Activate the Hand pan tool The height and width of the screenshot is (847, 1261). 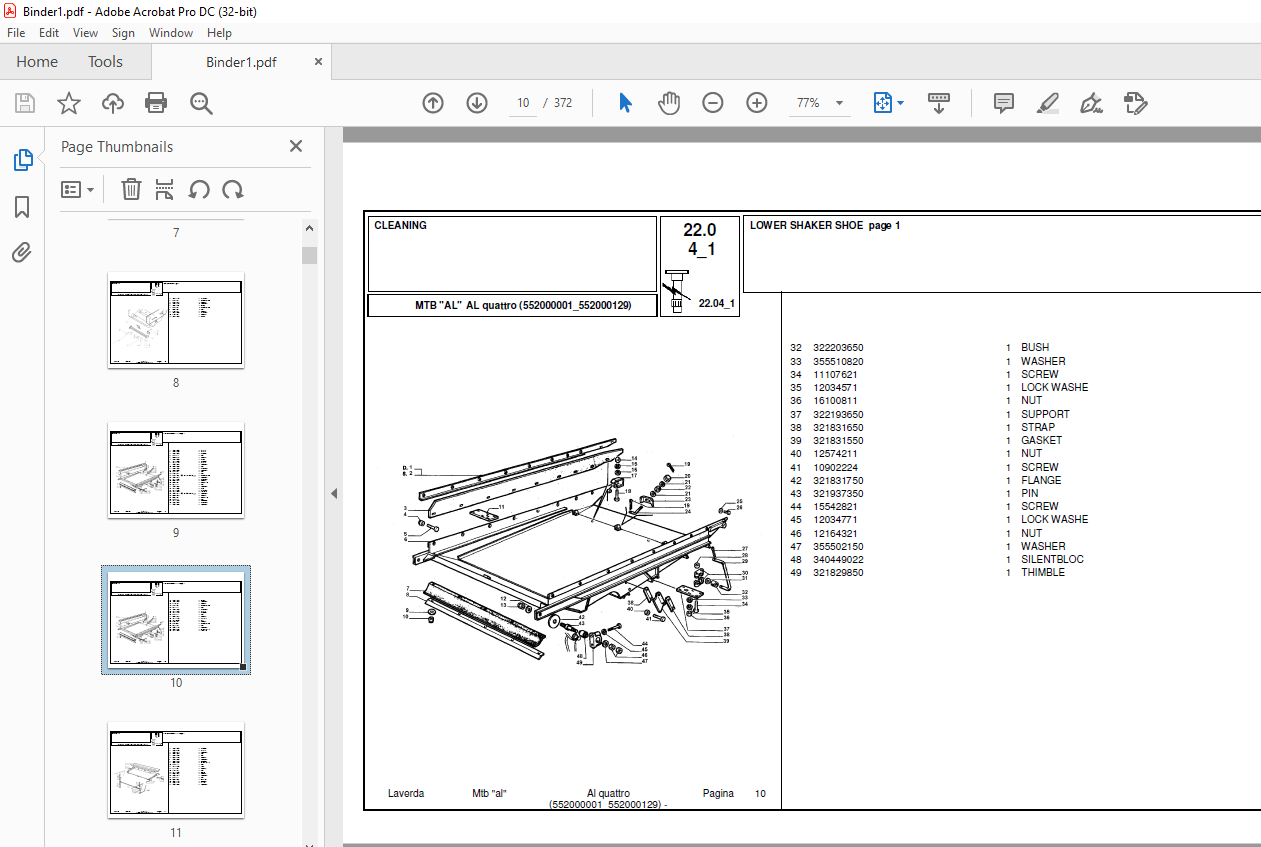coord(668,103)
